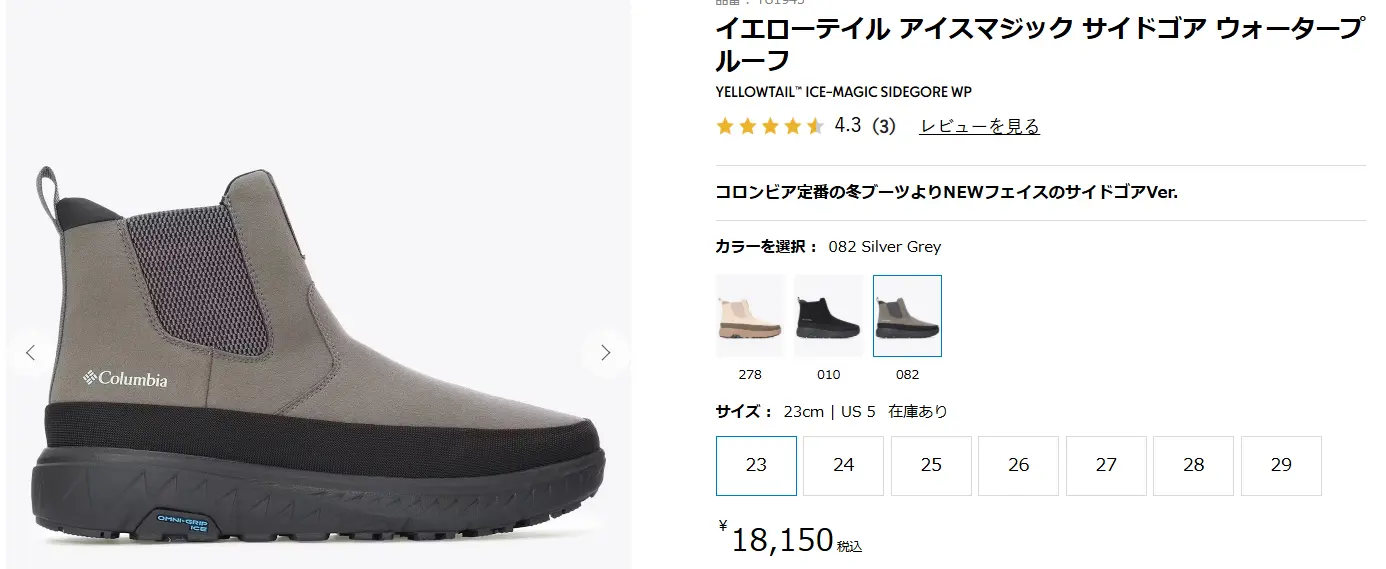Pick size 27 option
This screenshot has width=1386, height=569.
pos(1106,465)
